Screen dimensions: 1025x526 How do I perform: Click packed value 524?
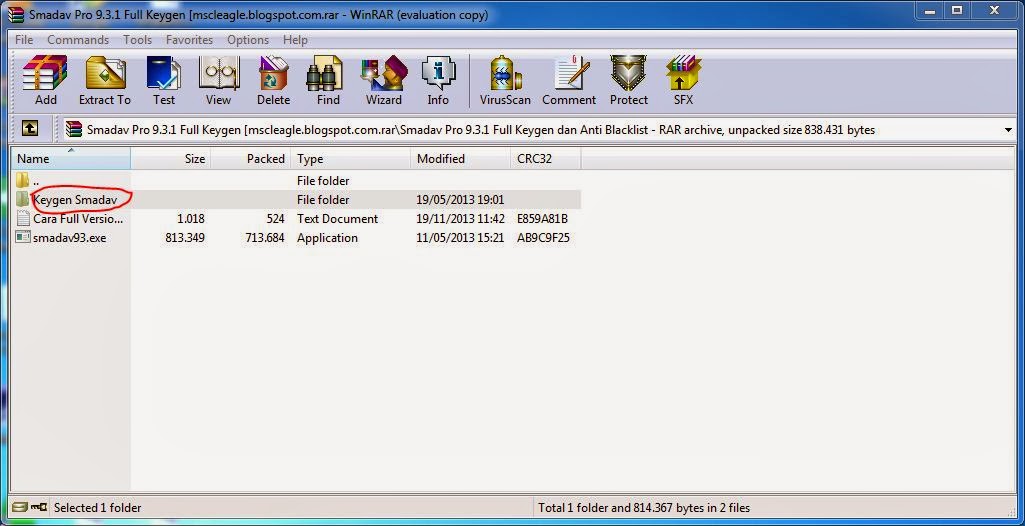[275, 219]
